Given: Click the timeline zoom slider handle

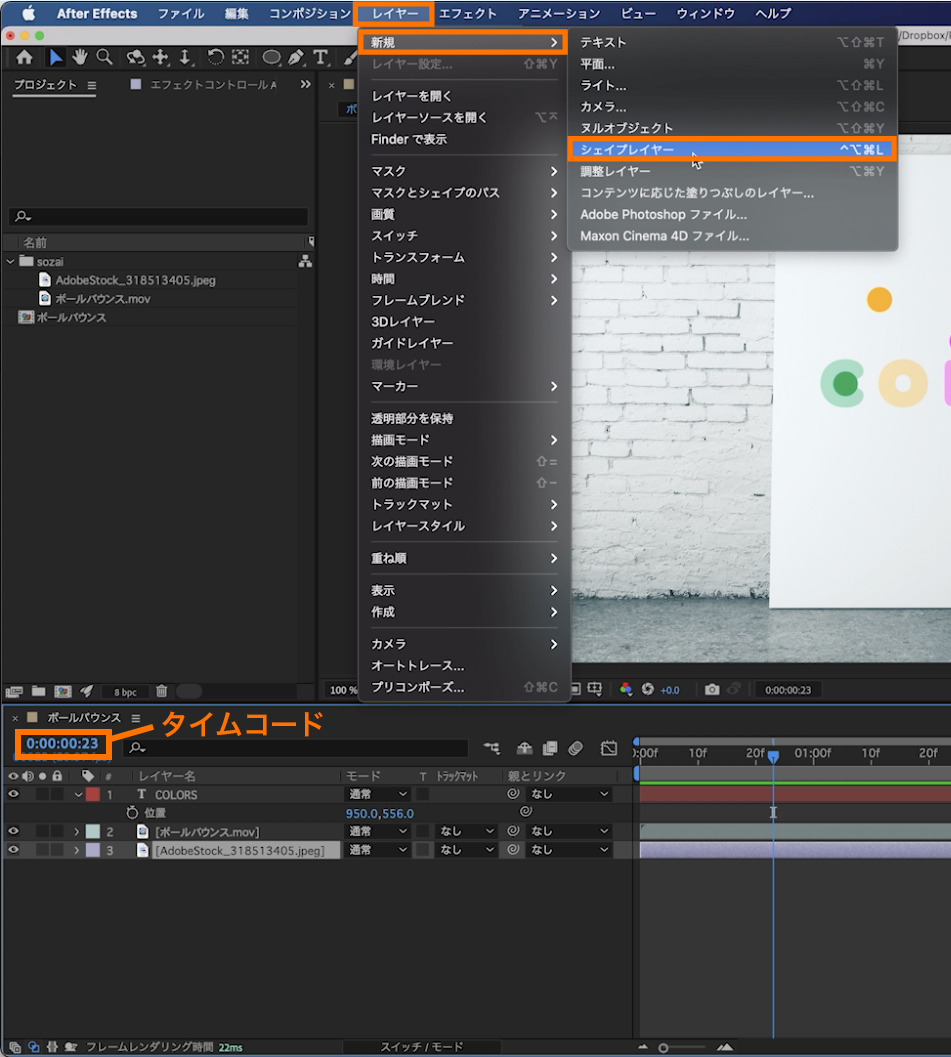Looking at the screenshot, I should [663, 1048].
